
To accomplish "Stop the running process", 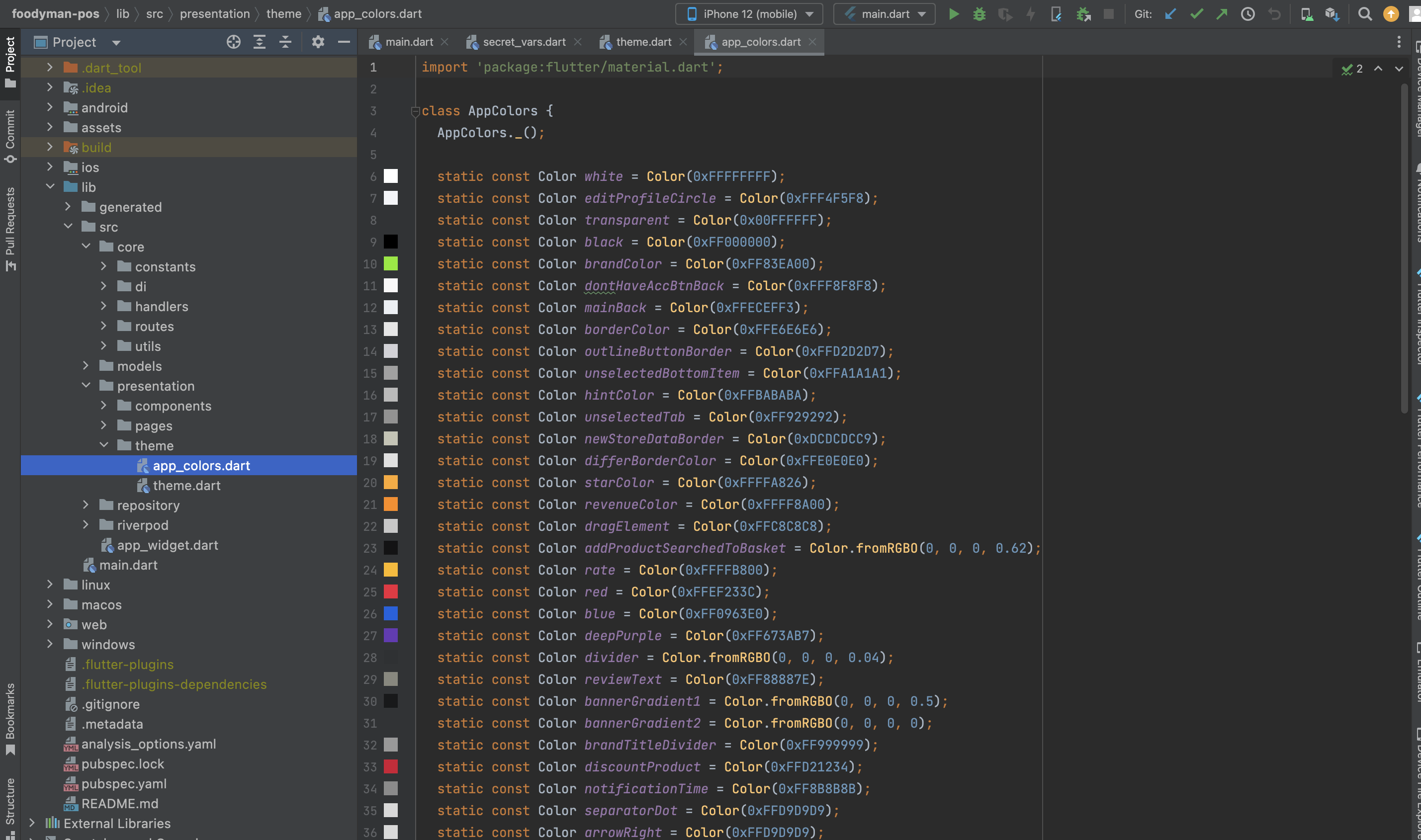I will 1108,14.
